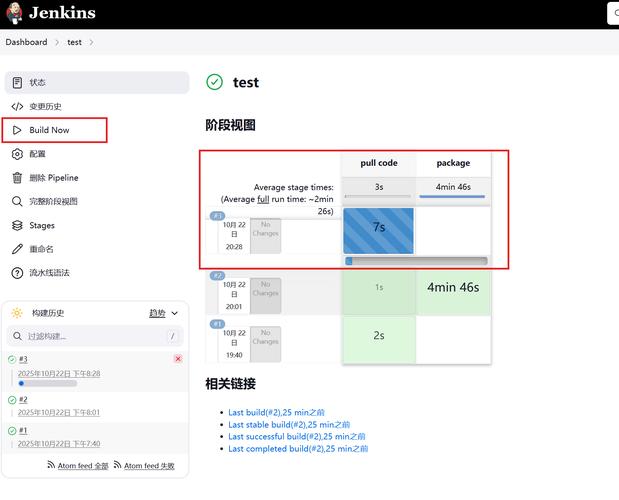
Task: Click the Jenkins butler logo
Action: coord(14,14)
